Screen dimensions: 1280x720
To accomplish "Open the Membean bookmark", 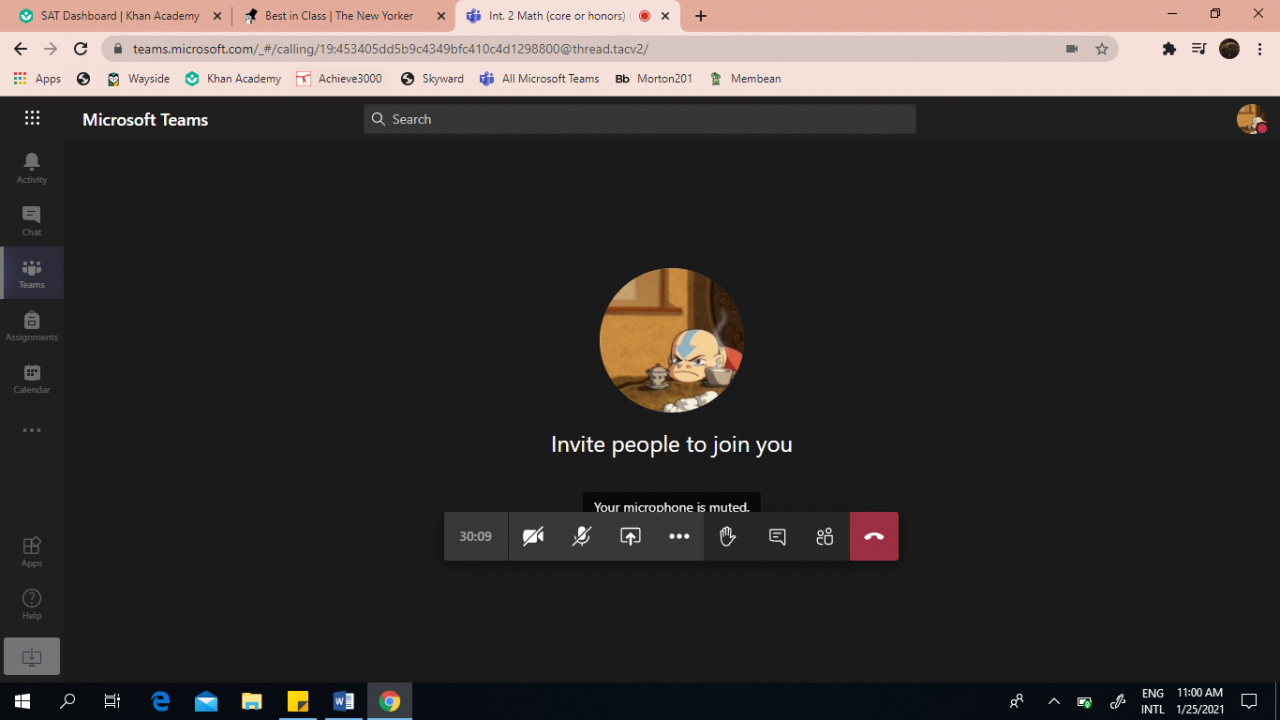I will tap(745, 79).
